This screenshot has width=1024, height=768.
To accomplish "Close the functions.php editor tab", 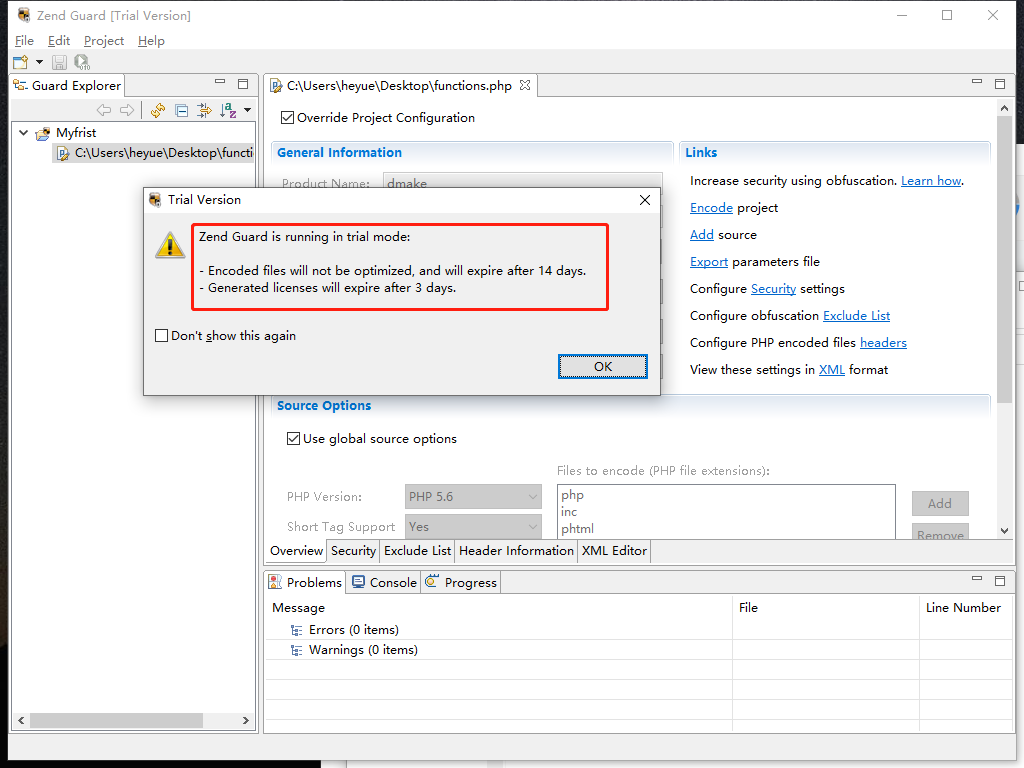I will tap(524, 85).
